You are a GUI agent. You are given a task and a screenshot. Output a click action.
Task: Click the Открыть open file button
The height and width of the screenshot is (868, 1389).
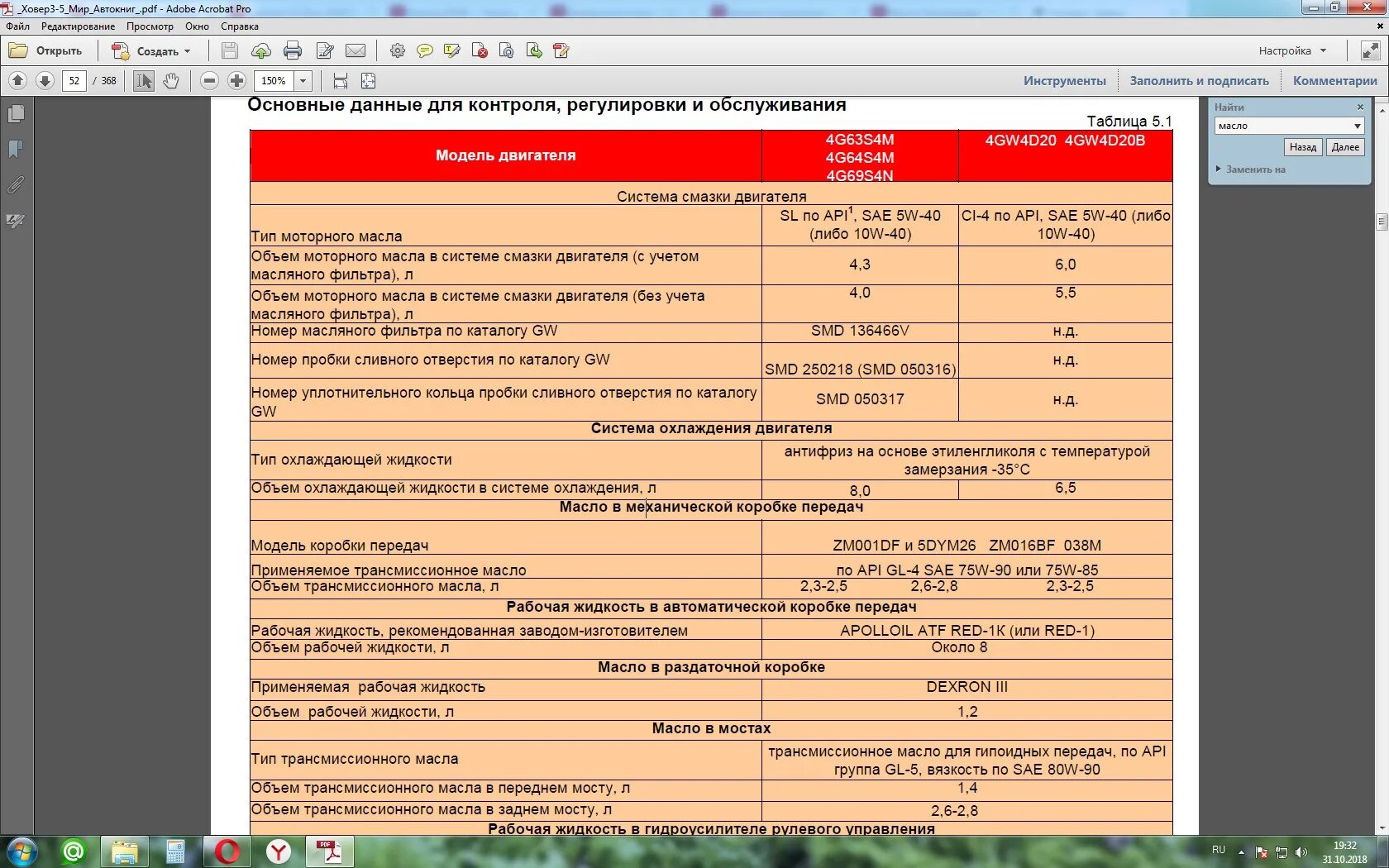[x=45, y=51]
